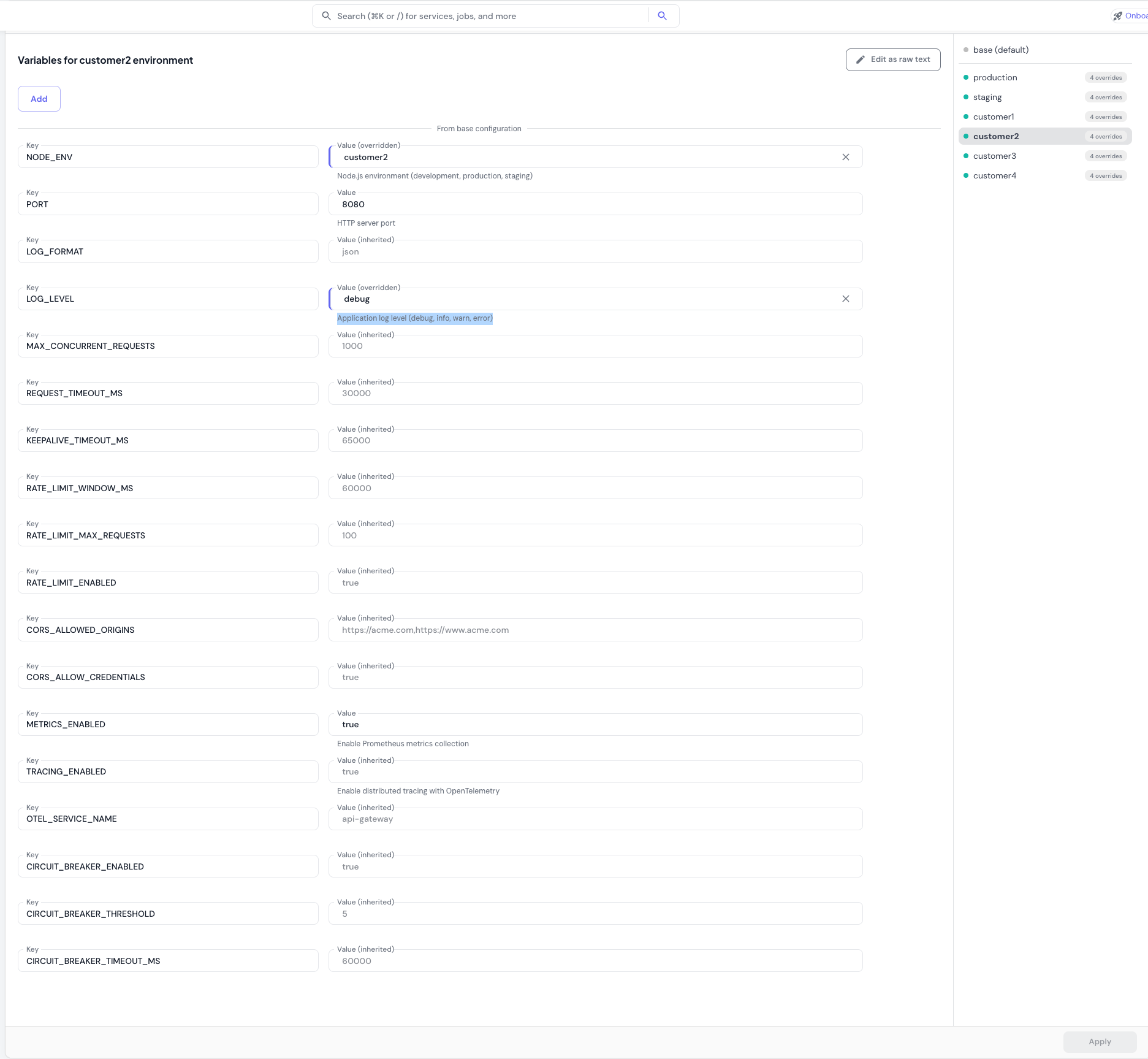
Task: Click the magnifier icon inside the search bar
Action: [327, 15]
